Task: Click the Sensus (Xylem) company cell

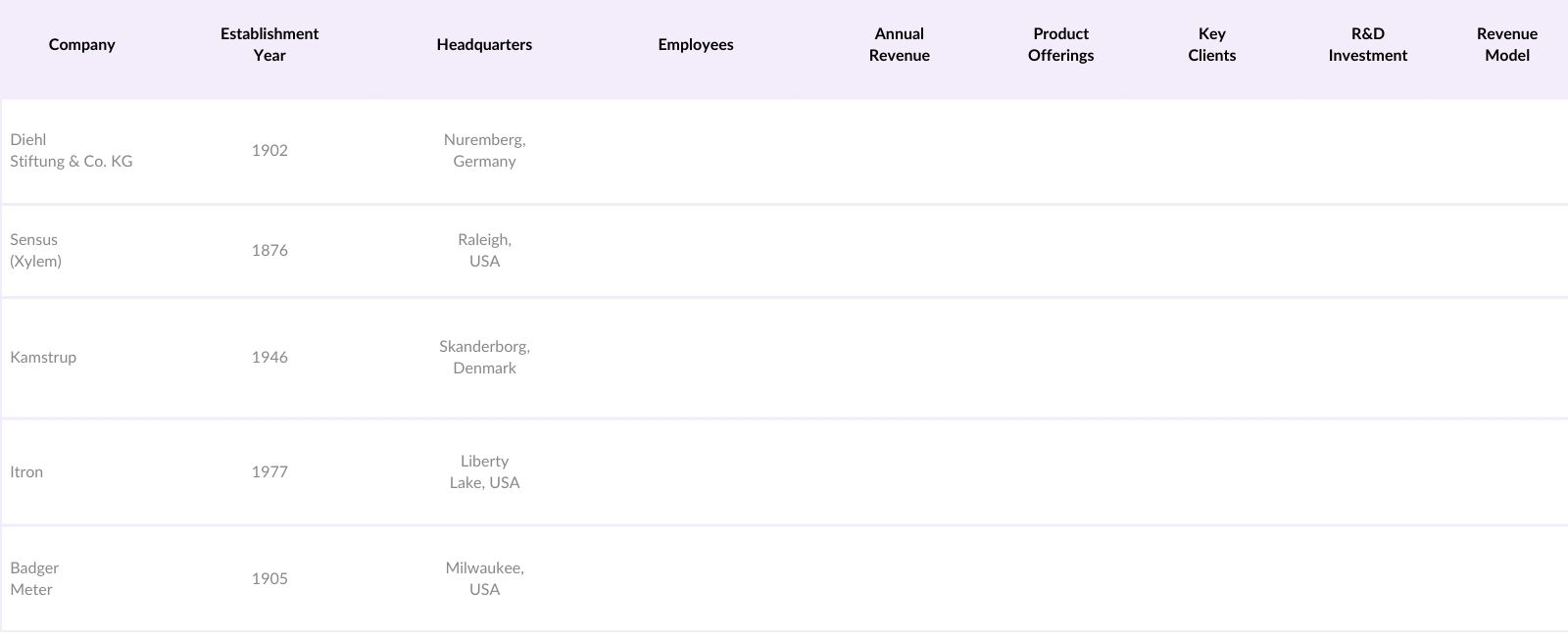Action: 35,251
